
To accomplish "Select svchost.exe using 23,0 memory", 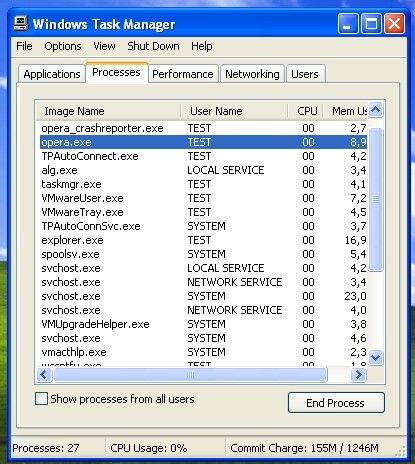I will (x=202, y=296).
